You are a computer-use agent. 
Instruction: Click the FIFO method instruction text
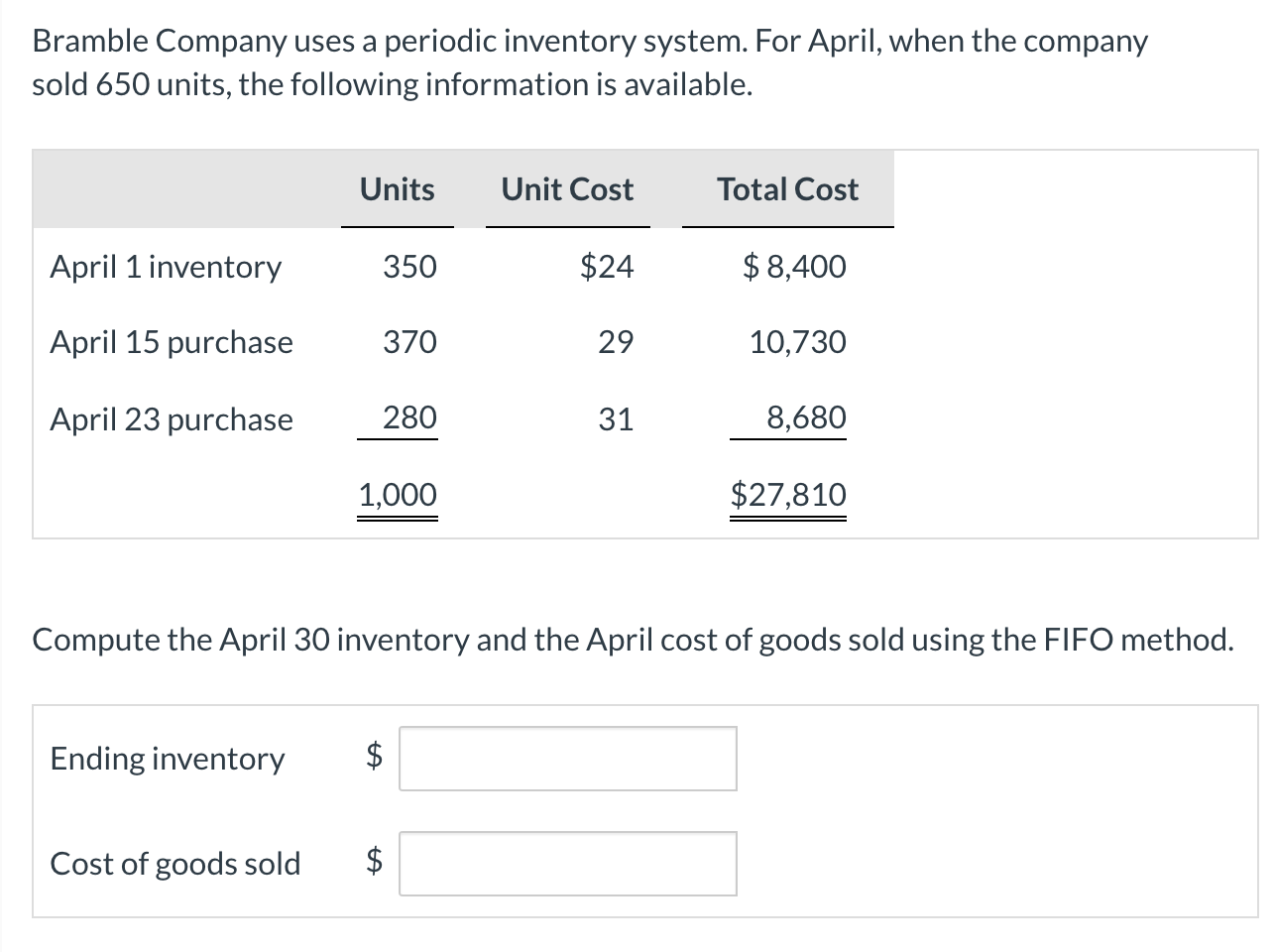pyautogui.click(x=633, y=640)
